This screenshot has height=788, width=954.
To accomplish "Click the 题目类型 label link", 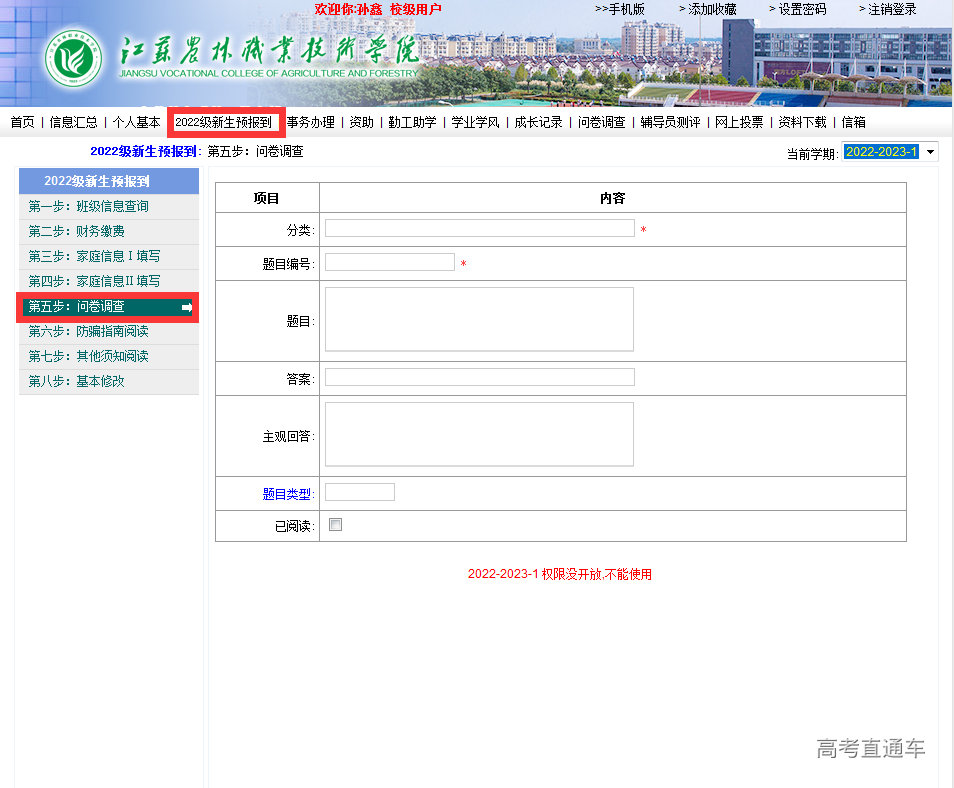I will 287,493.
